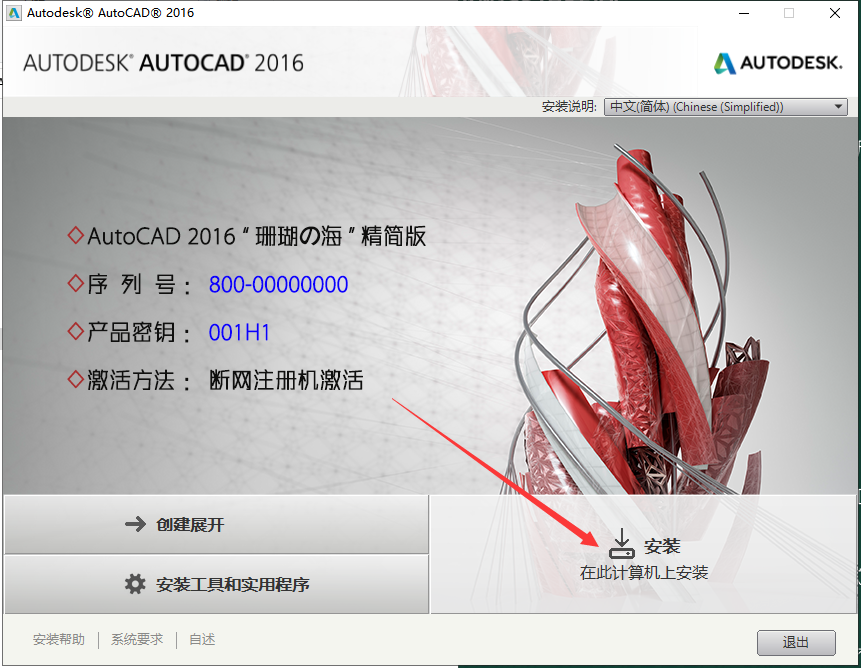Open the installation language dropdown
This screenshot has height=668, width=861.
point(725,106)
